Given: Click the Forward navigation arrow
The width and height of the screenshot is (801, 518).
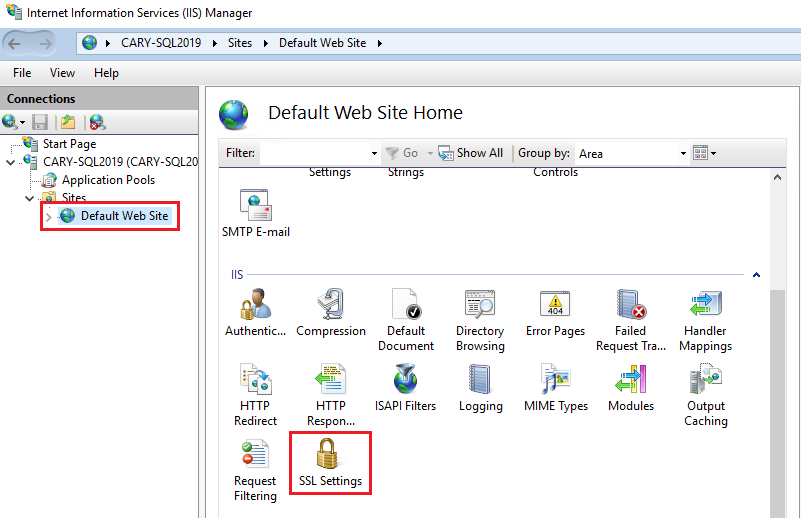Looking at the screenshot, I should point(46,43).
